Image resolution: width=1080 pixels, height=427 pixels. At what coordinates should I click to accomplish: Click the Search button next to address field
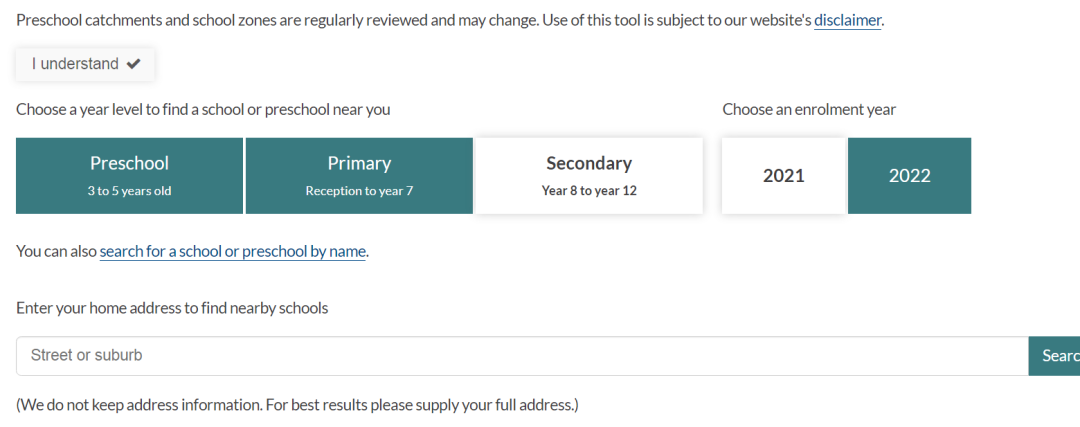[1055, 356]
